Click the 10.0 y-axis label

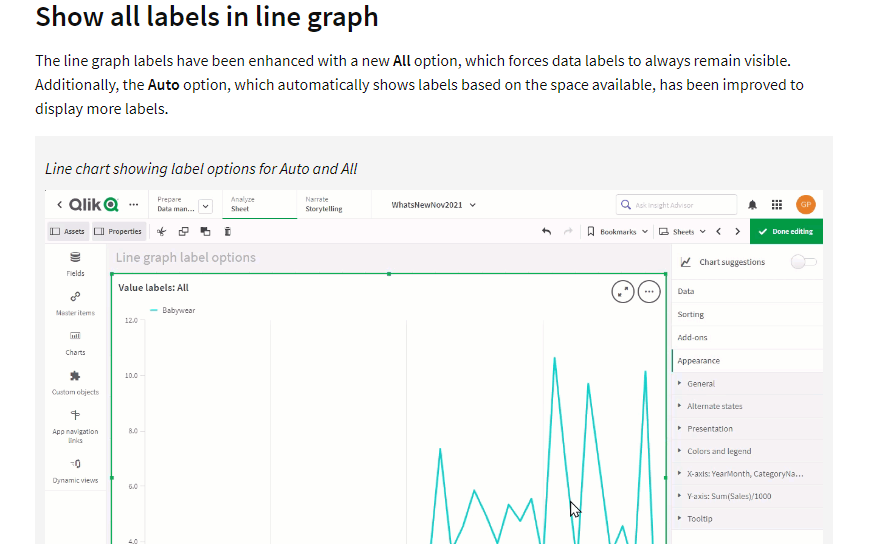tap(131, 376)
